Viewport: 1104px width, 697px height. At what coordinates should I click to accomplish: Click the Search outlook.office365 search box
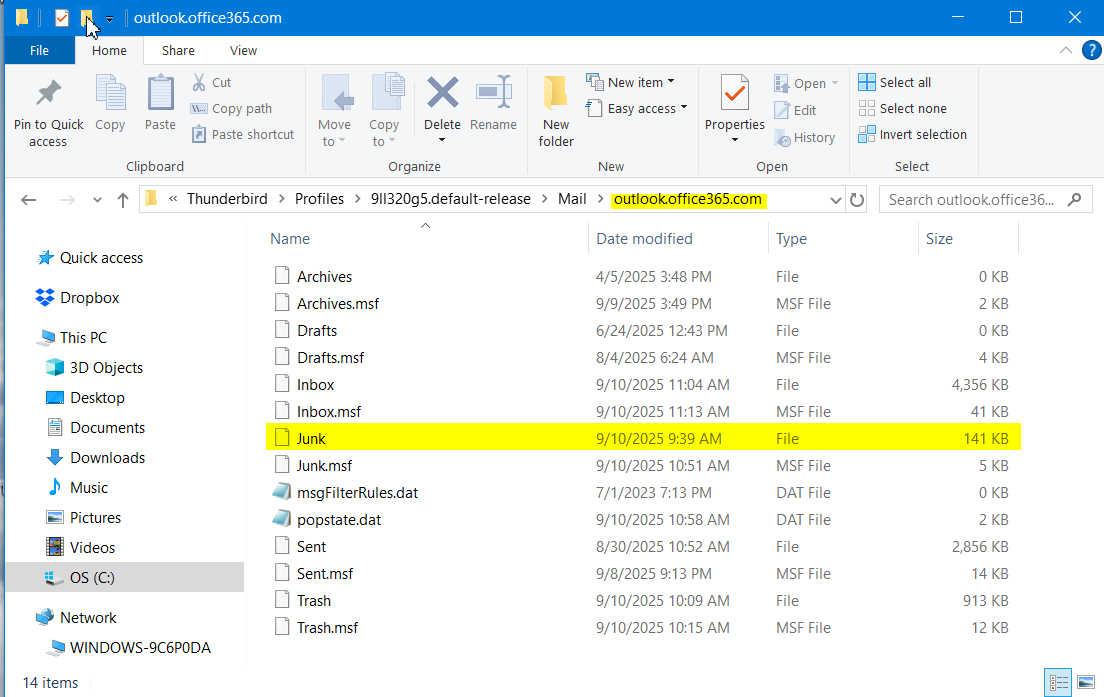pos(970,200)
